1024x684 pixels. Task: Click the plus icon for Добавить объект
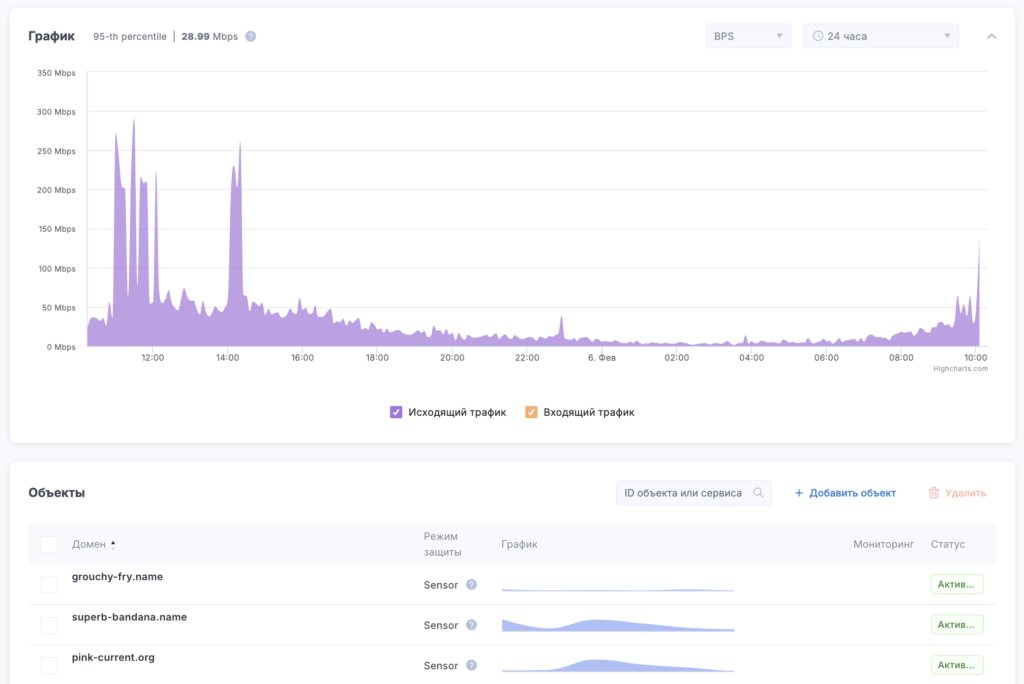799,493
